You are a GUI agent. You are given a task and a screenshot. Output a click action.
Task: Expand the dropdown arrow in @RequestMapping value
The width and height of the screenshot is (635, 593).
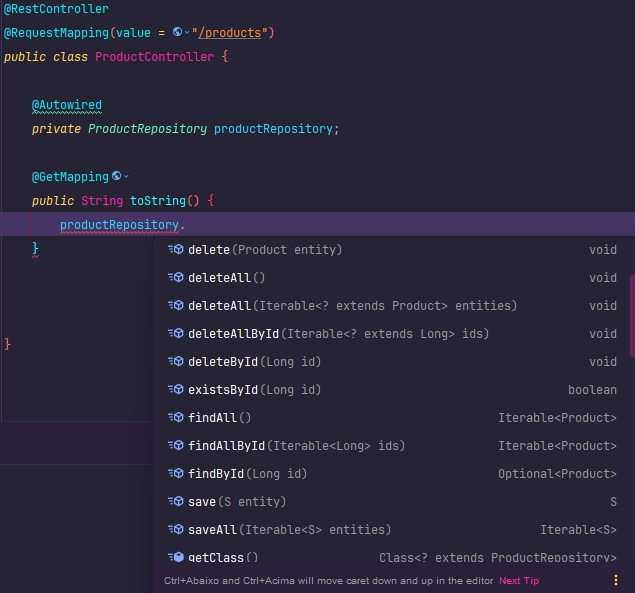[x=187, y=33]
